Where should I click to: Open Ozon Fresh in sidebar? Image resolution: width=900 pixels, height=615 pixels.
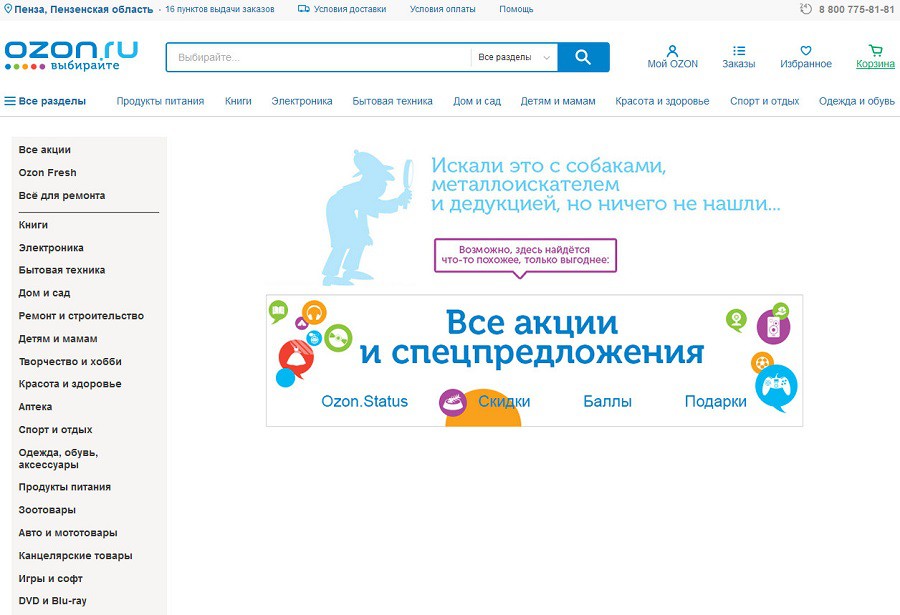pyautogui.click(x=48, y=173)
